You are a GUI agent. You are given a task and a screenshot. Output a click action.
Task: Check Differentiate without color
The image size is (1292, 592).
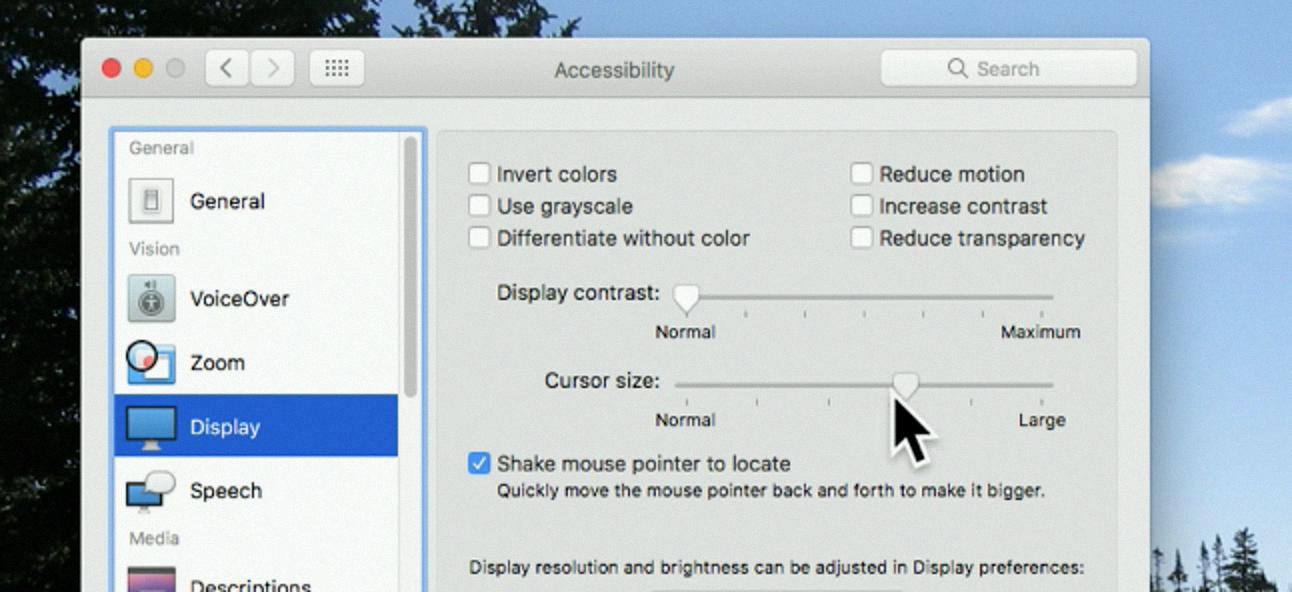[479, 238]
